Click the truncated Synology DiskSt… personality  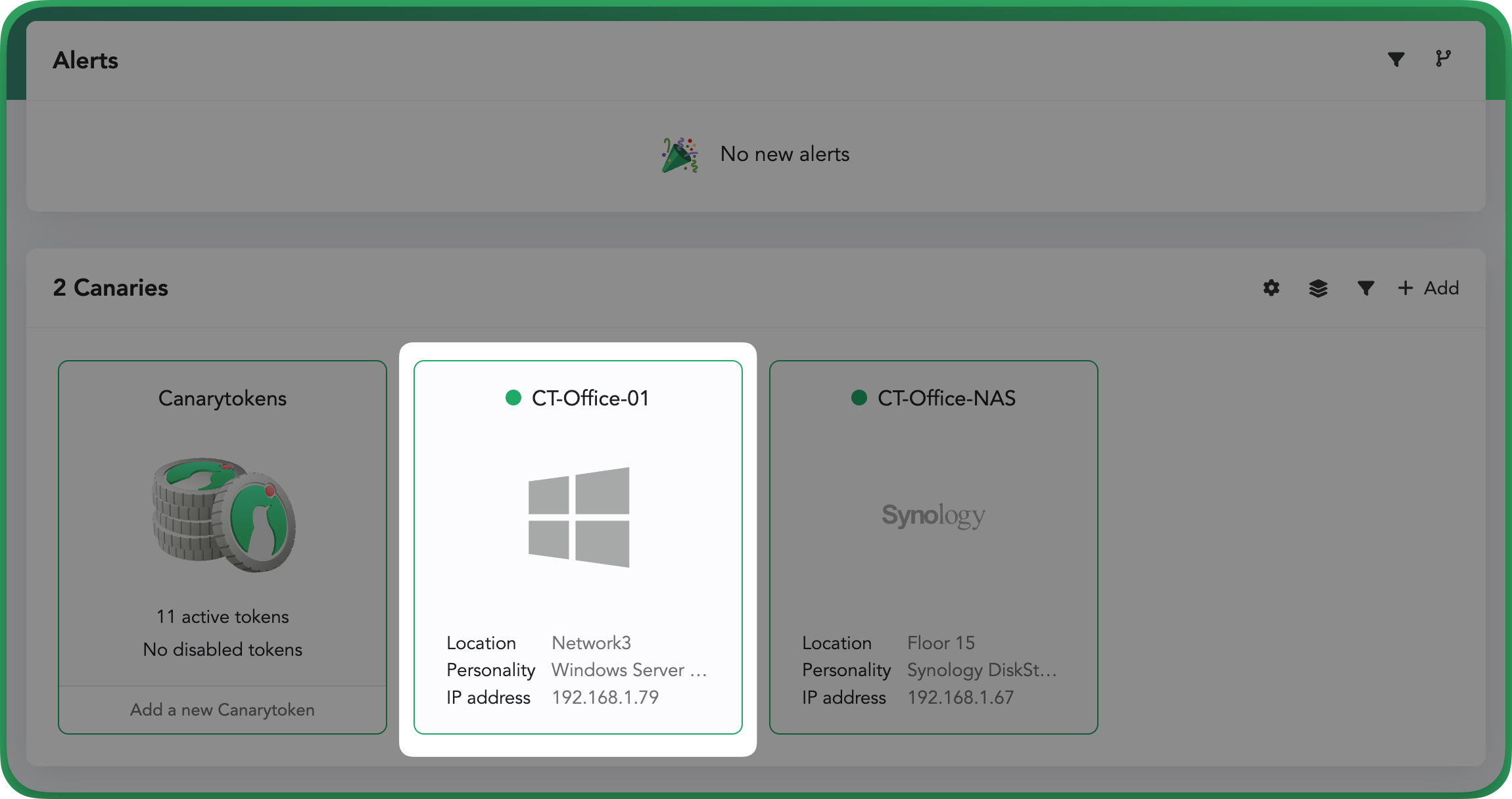[x=981, y=670]
